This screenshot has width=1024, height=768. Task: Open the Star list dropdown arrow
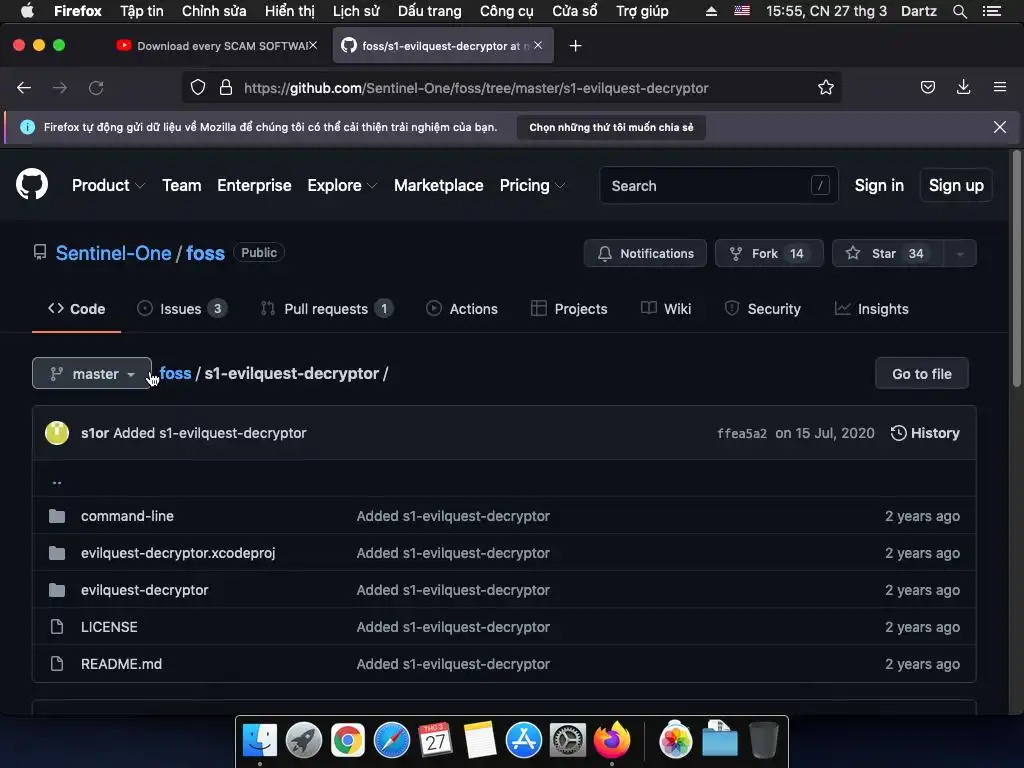960,253
